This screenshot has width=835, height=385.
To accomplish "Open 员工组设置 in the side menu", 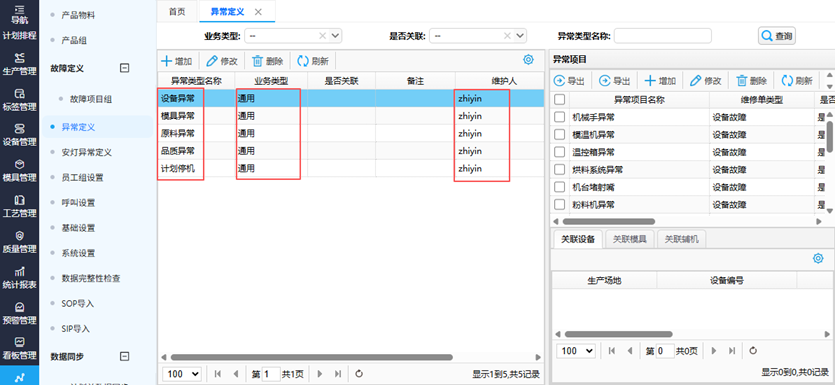I will tap(83, 177).
